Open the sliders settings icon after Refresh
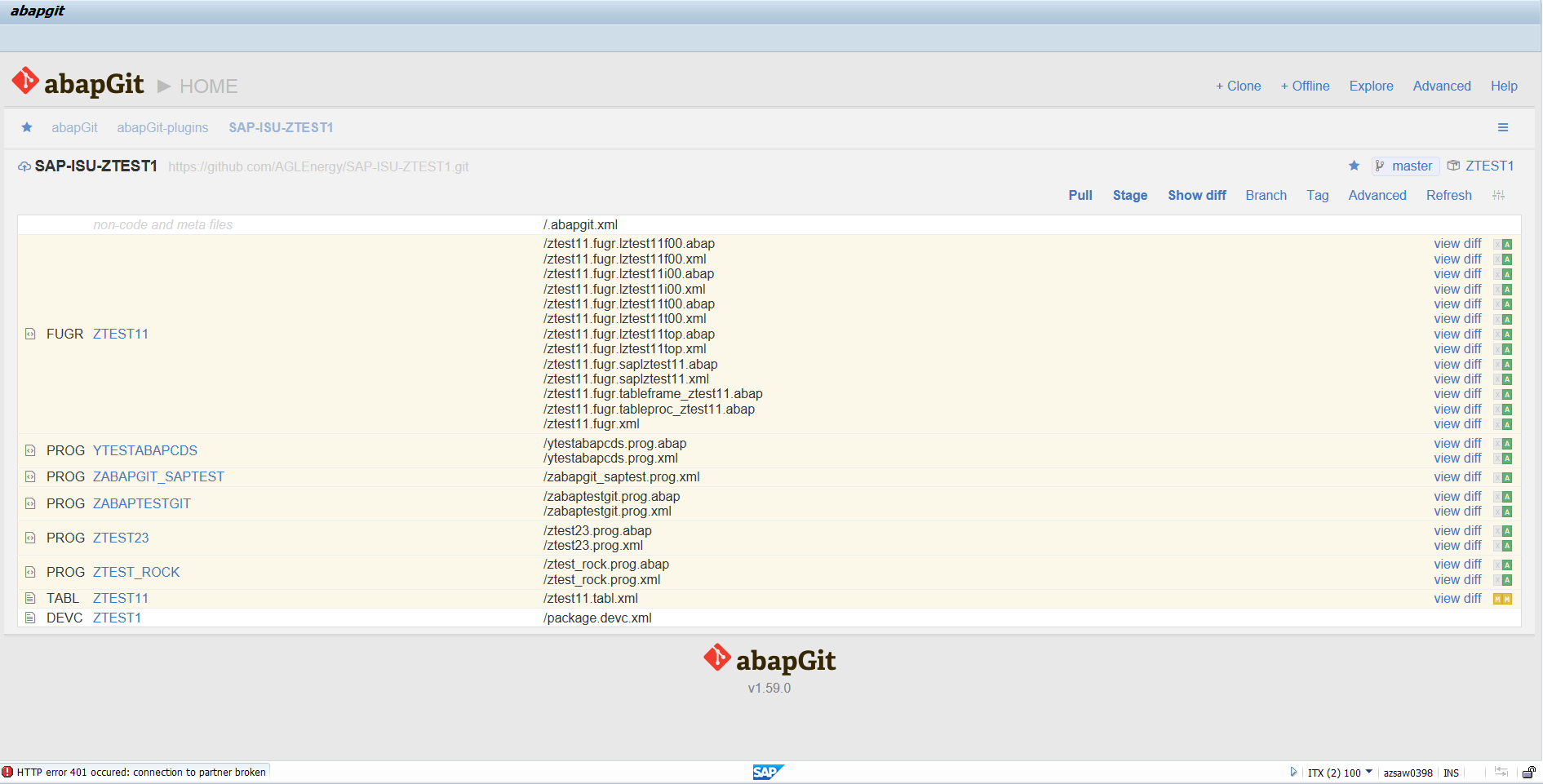The image size is (1543, 784). [x=1498, y=195]
